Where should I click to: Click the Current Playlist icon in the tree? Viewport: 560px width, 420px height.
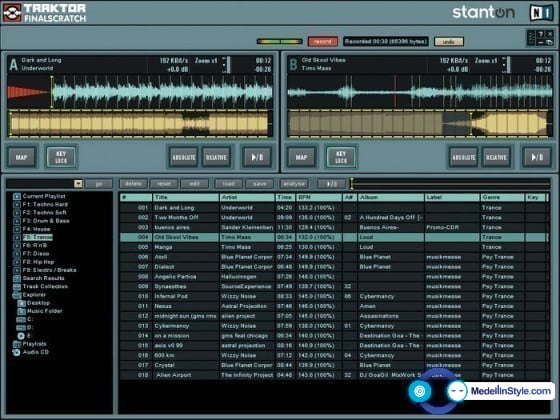point(17,196)
